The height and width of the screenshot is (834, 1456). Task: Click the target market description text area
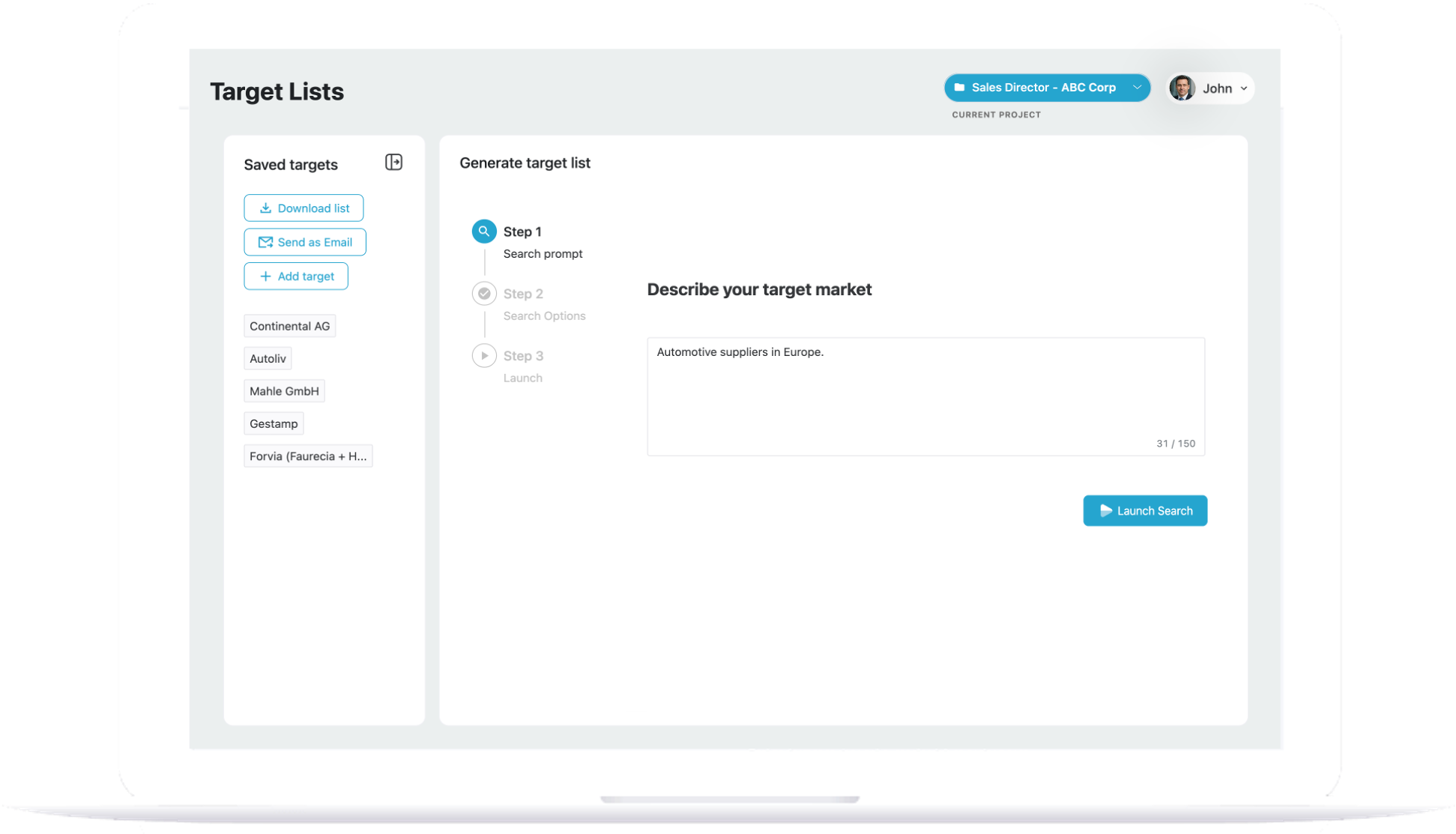point(925,396)
